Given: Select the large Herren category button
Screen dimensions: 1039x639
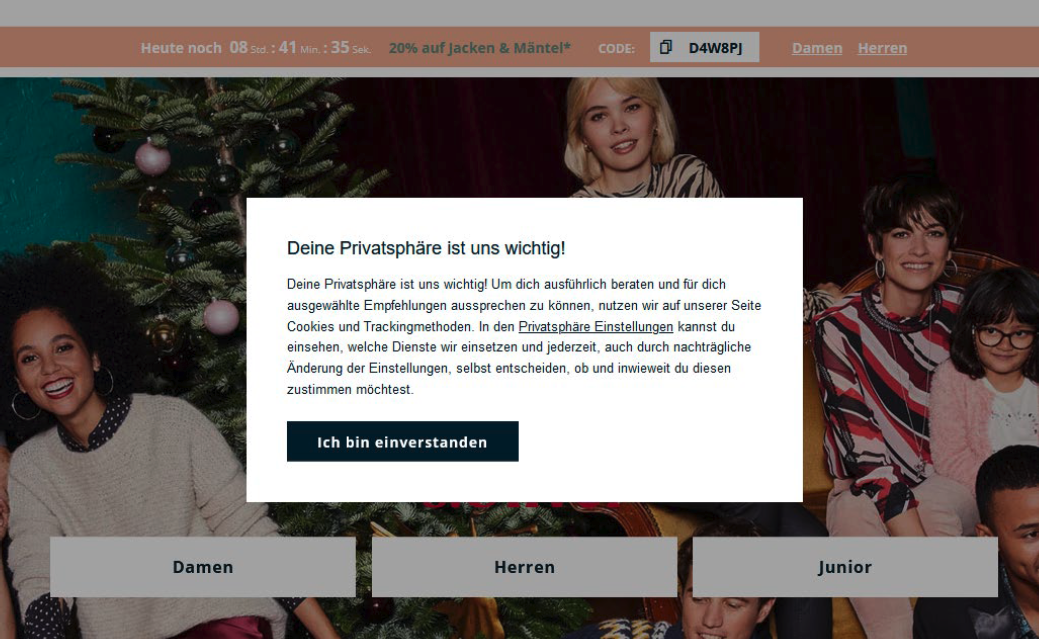Looking at the screenshot, I should point(524,567).
